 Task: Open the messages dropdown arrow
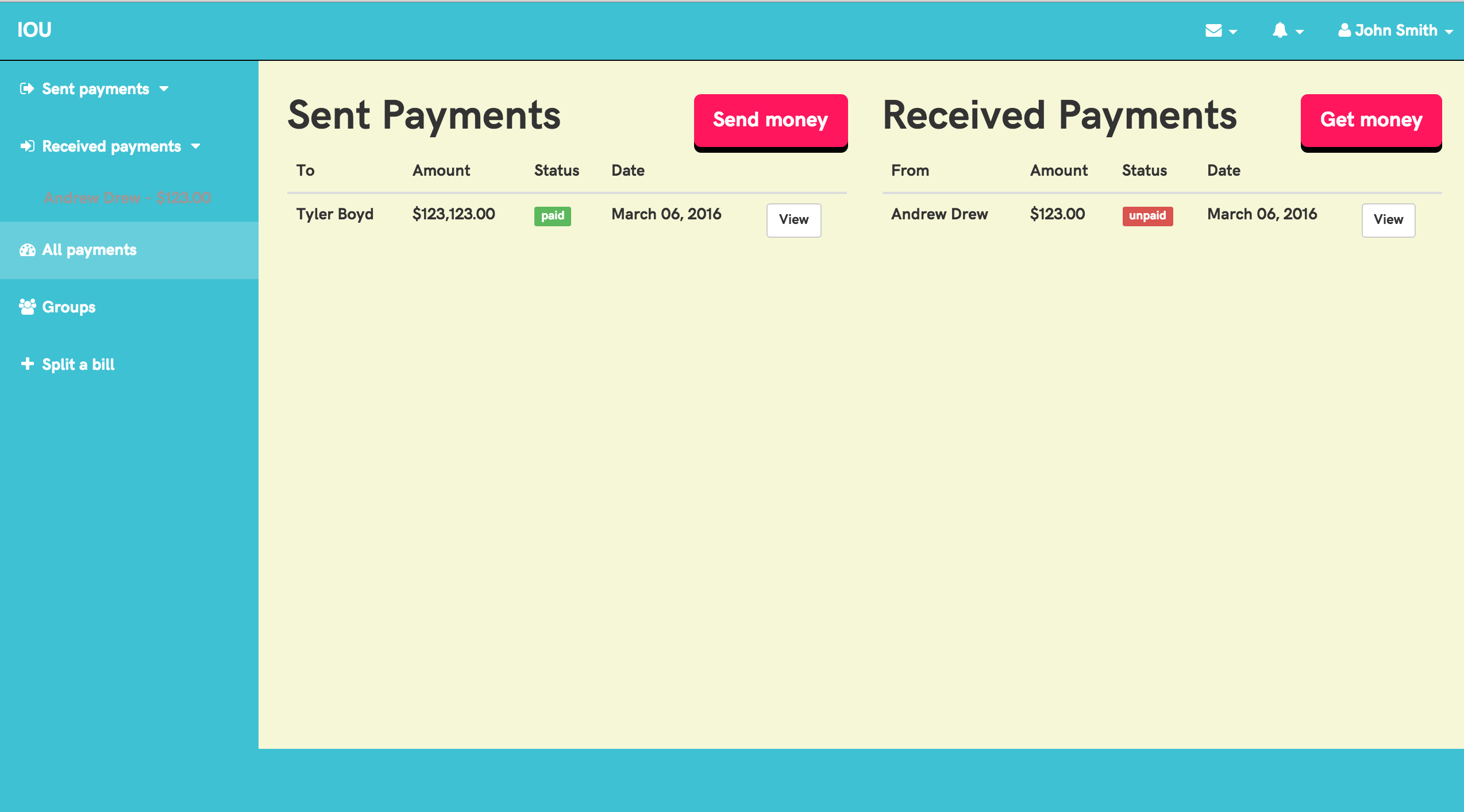[x=1233, y=32]
